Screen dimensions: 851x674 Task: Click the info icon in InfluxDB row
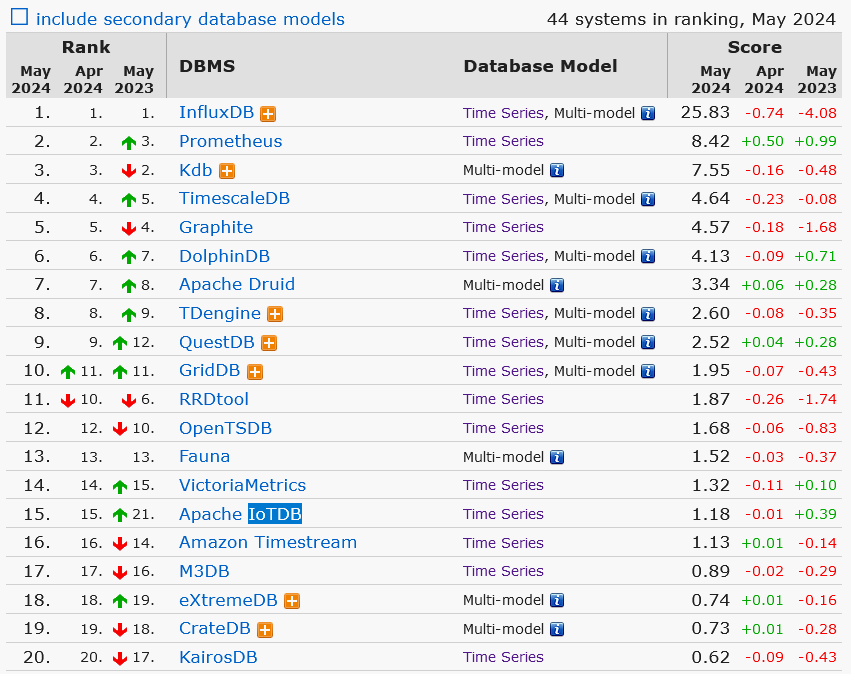[648, 113]
